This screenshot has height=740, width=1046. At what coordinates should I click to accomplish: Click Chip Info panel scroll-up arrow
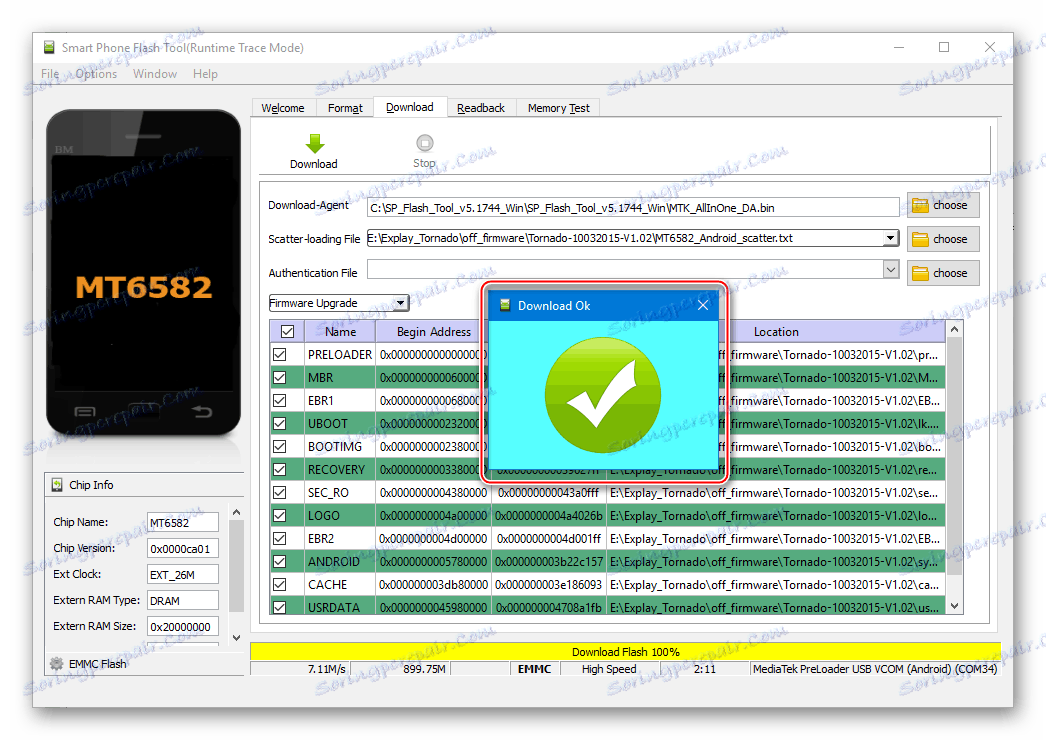click(236, 512)
